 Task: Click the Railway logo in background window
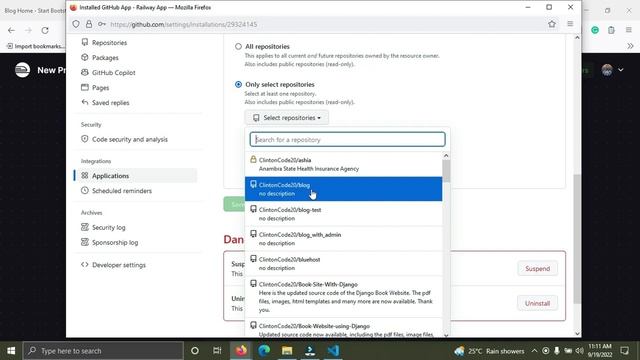(22, 70)
